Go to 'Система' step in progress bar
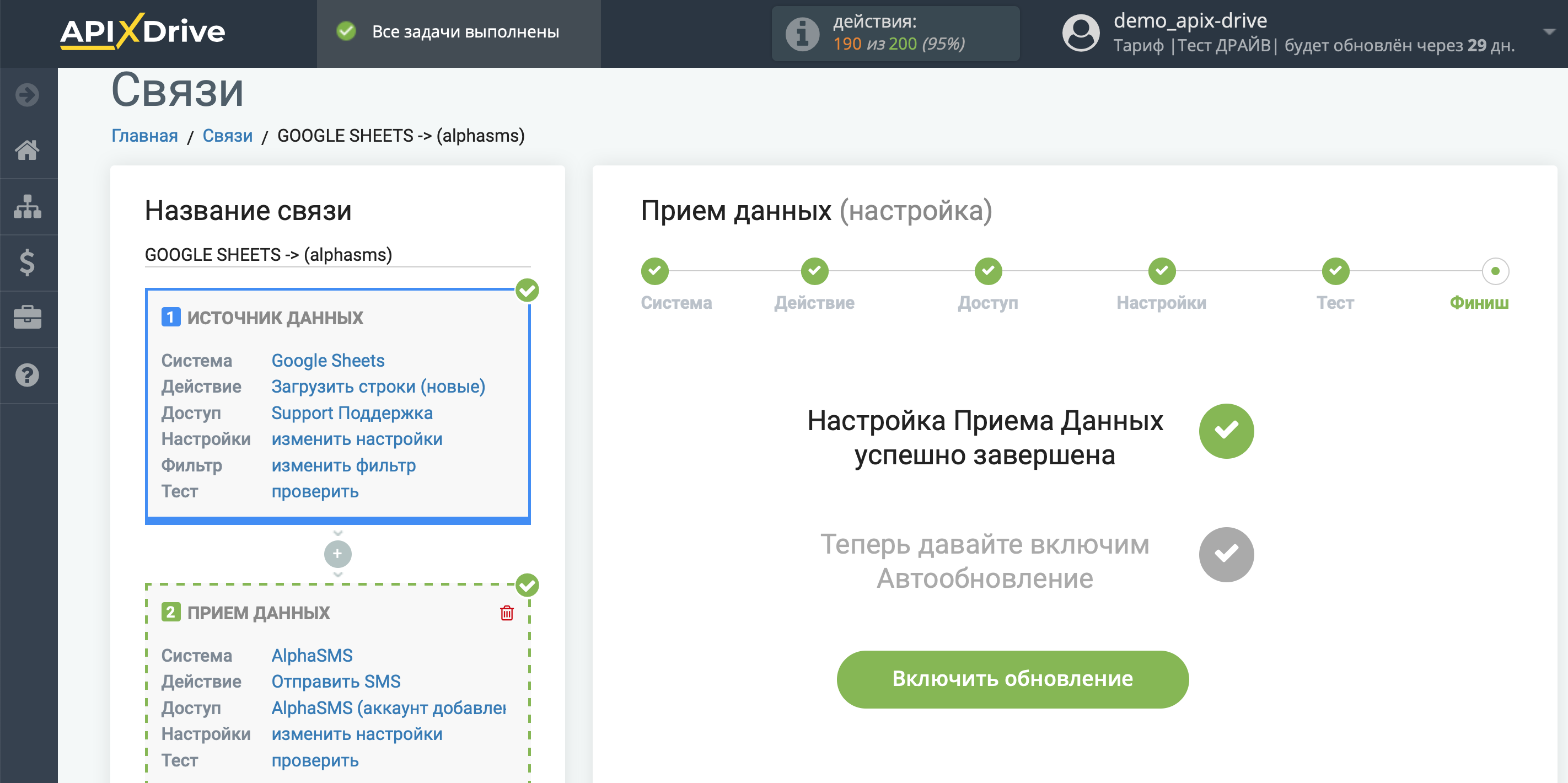This screenshot has width=1568, height=783. (655, 271)
